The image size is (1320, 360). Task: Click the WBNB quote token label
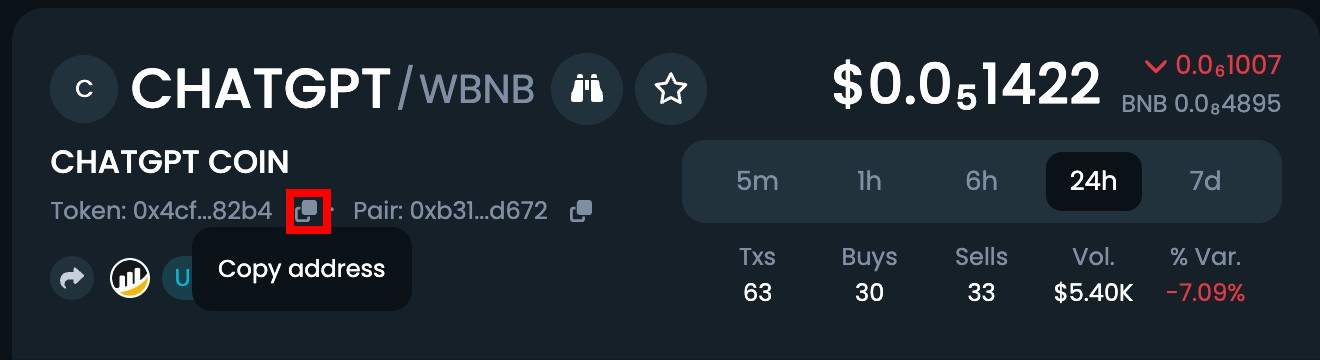476,90
